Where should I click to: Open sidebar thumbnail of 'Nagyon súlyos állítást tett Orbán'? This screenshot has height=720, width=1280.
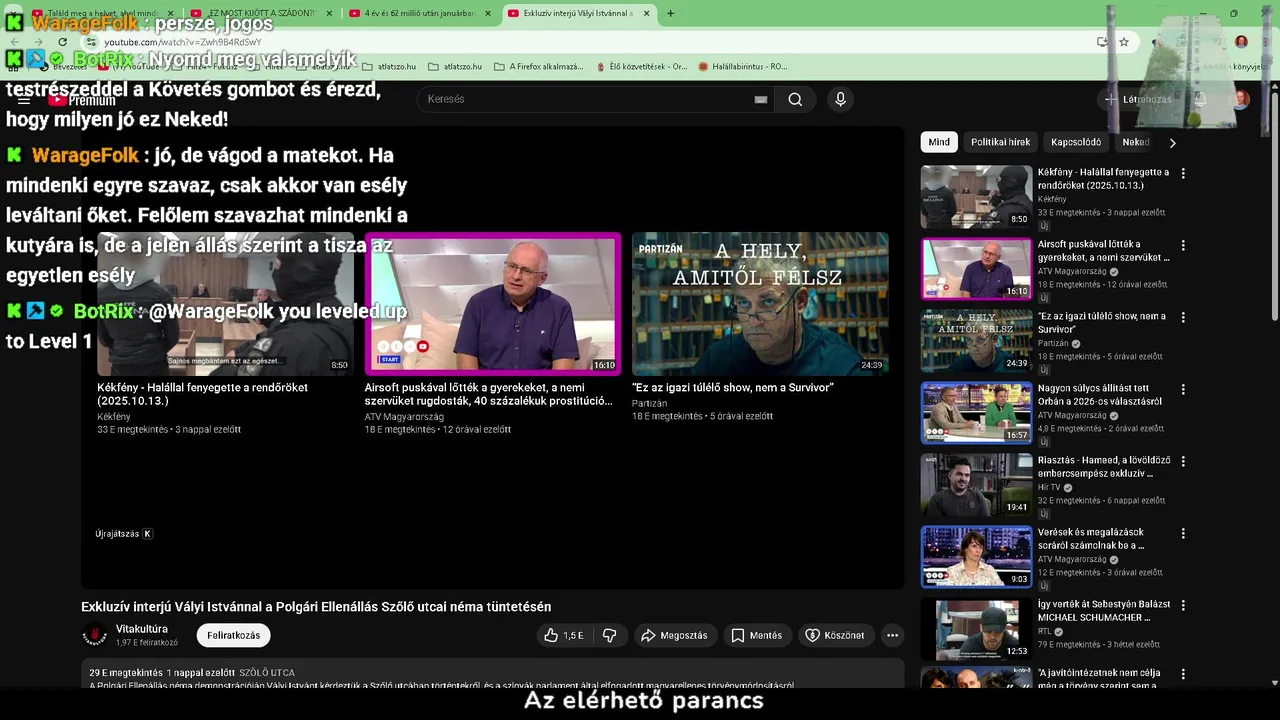tap(976, 413)
